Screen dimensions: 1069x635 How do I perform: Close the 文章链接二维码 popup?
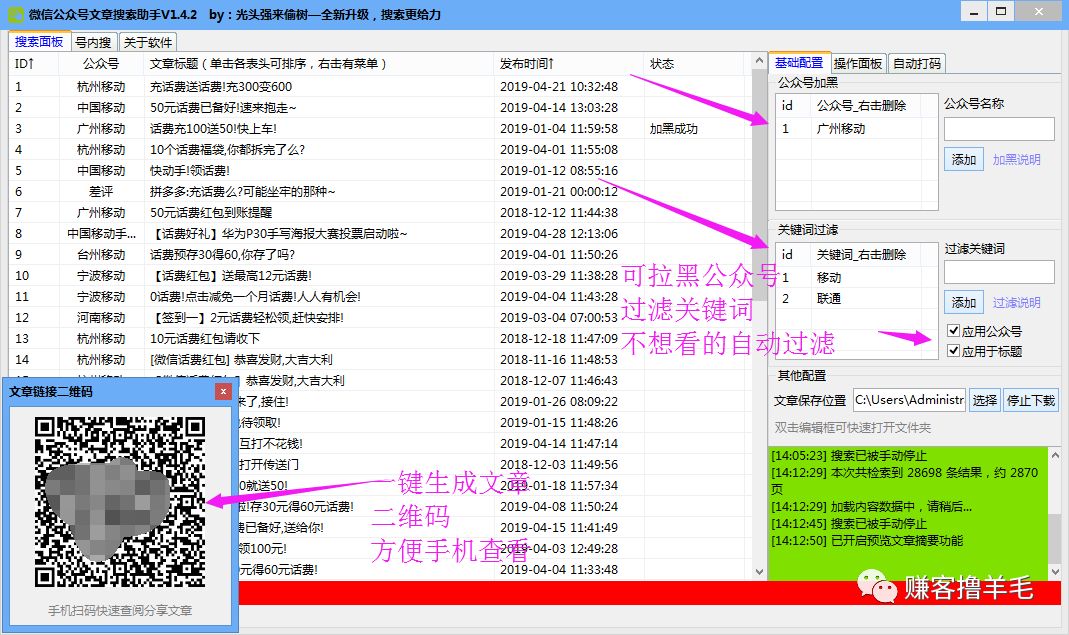coord(223,392)
